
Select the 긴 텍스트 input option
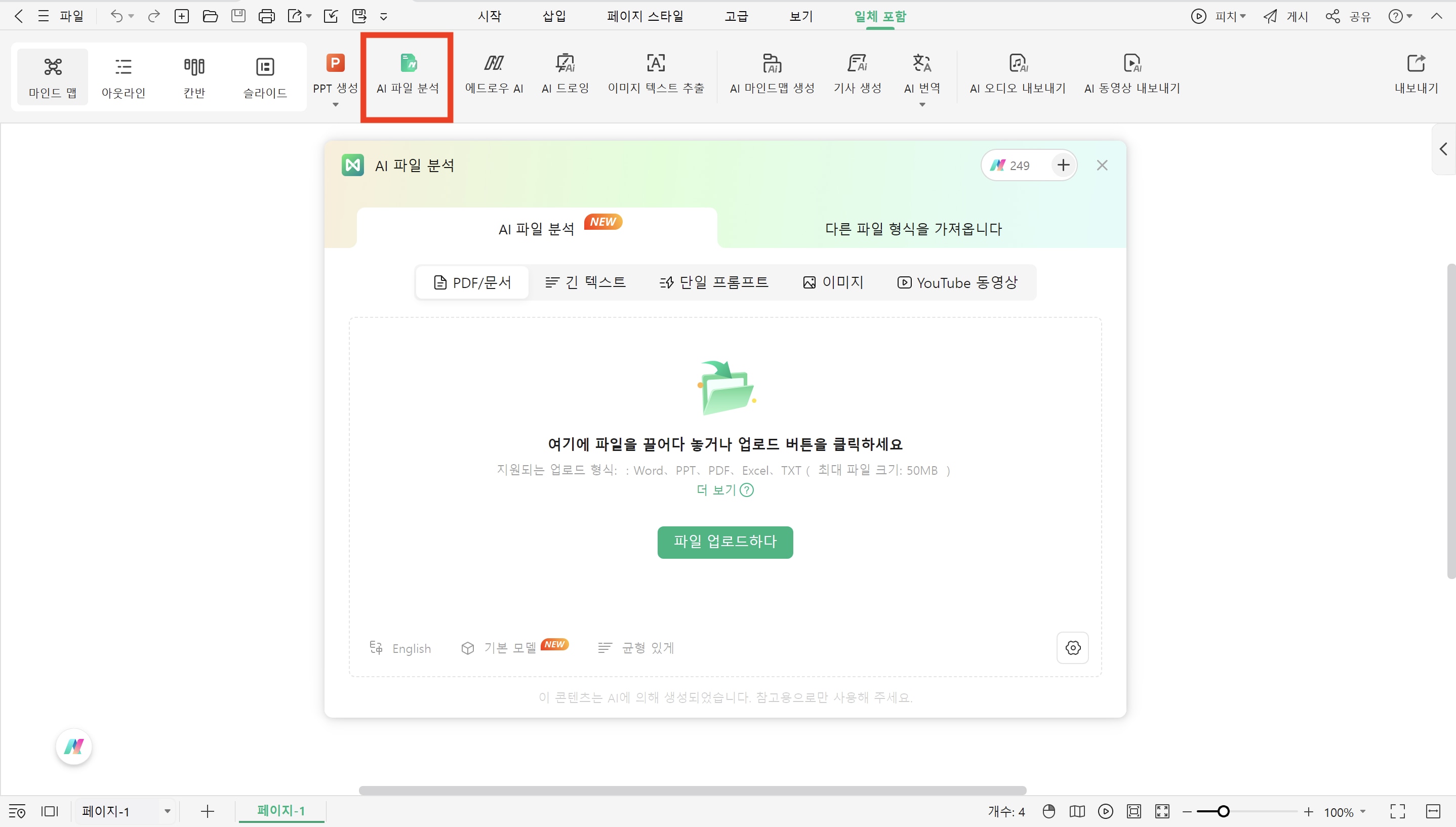(585, 282)
